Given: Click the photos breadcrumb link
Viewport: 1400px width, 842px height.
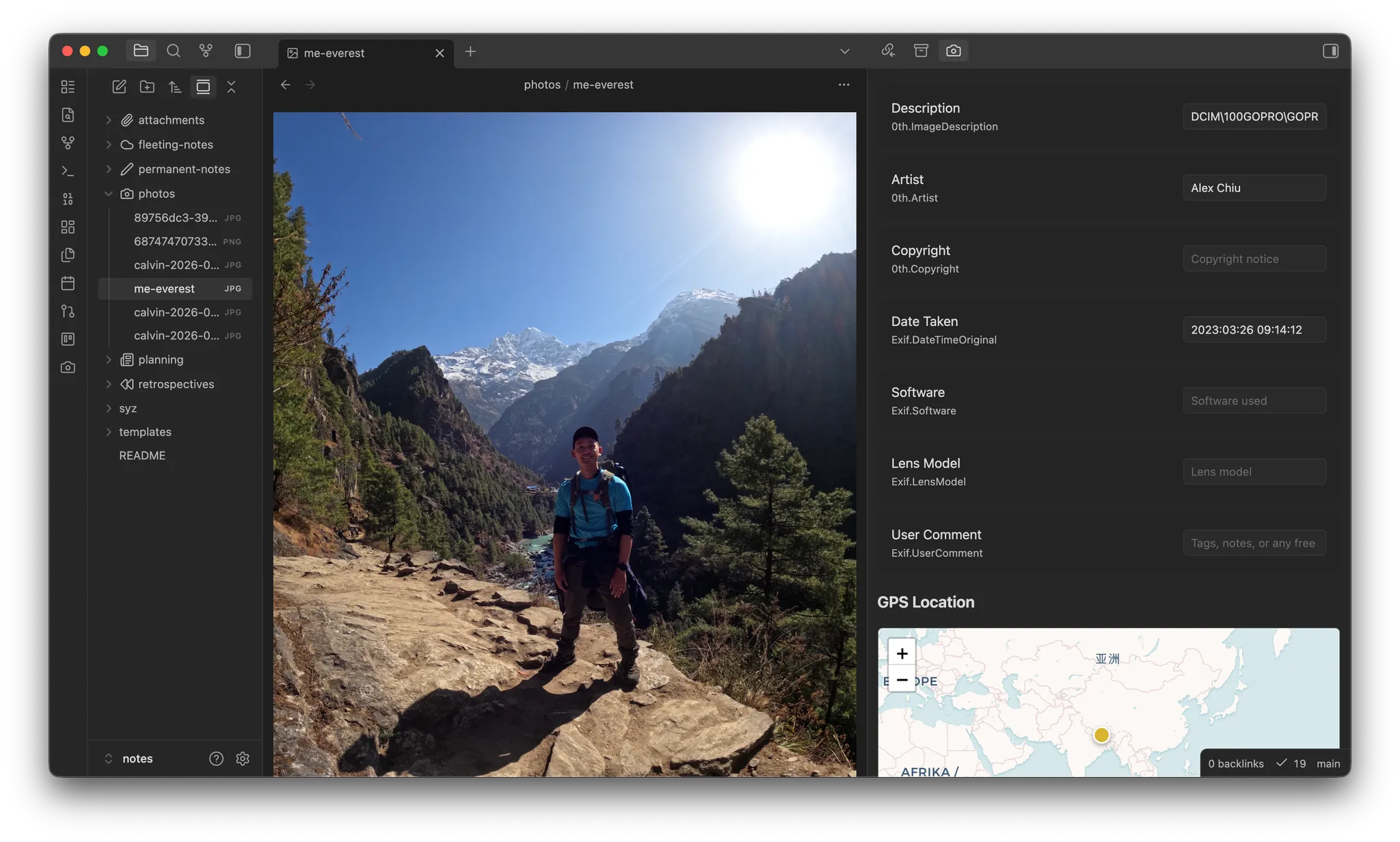Looking at the screenshot, I should [x=542, y=85].
